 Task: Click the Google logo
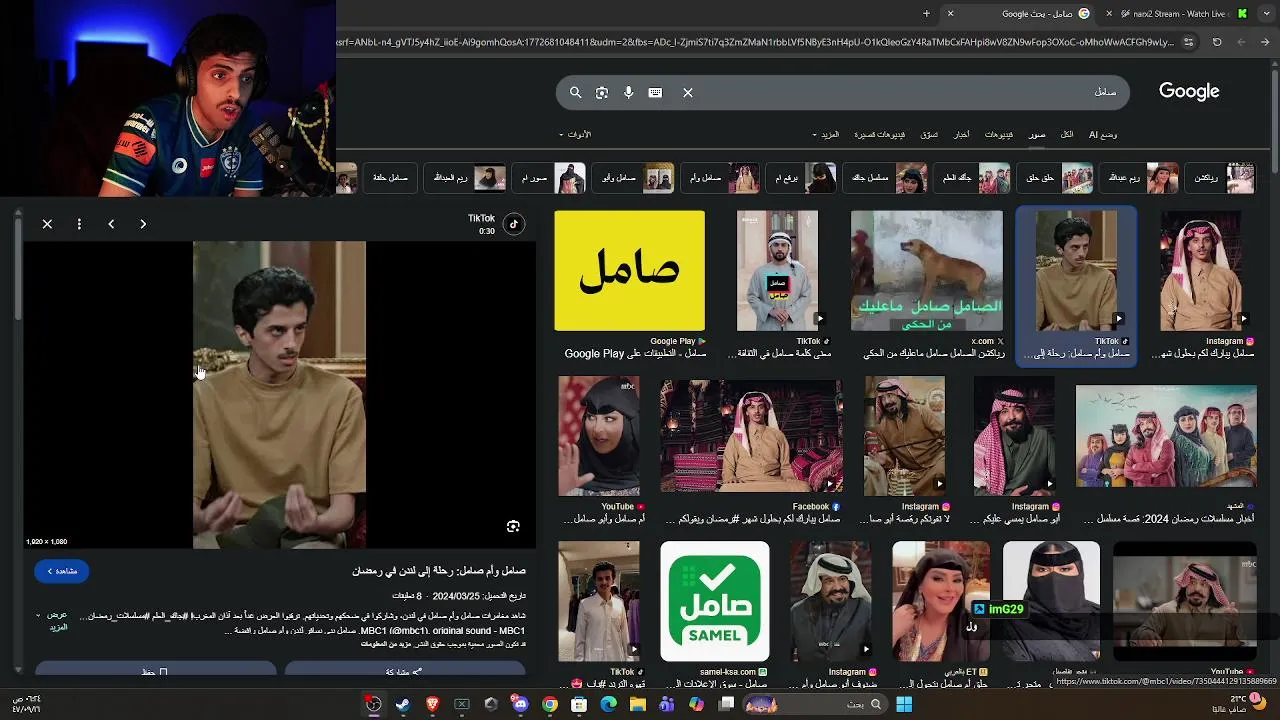click(x=1189, y=91)
